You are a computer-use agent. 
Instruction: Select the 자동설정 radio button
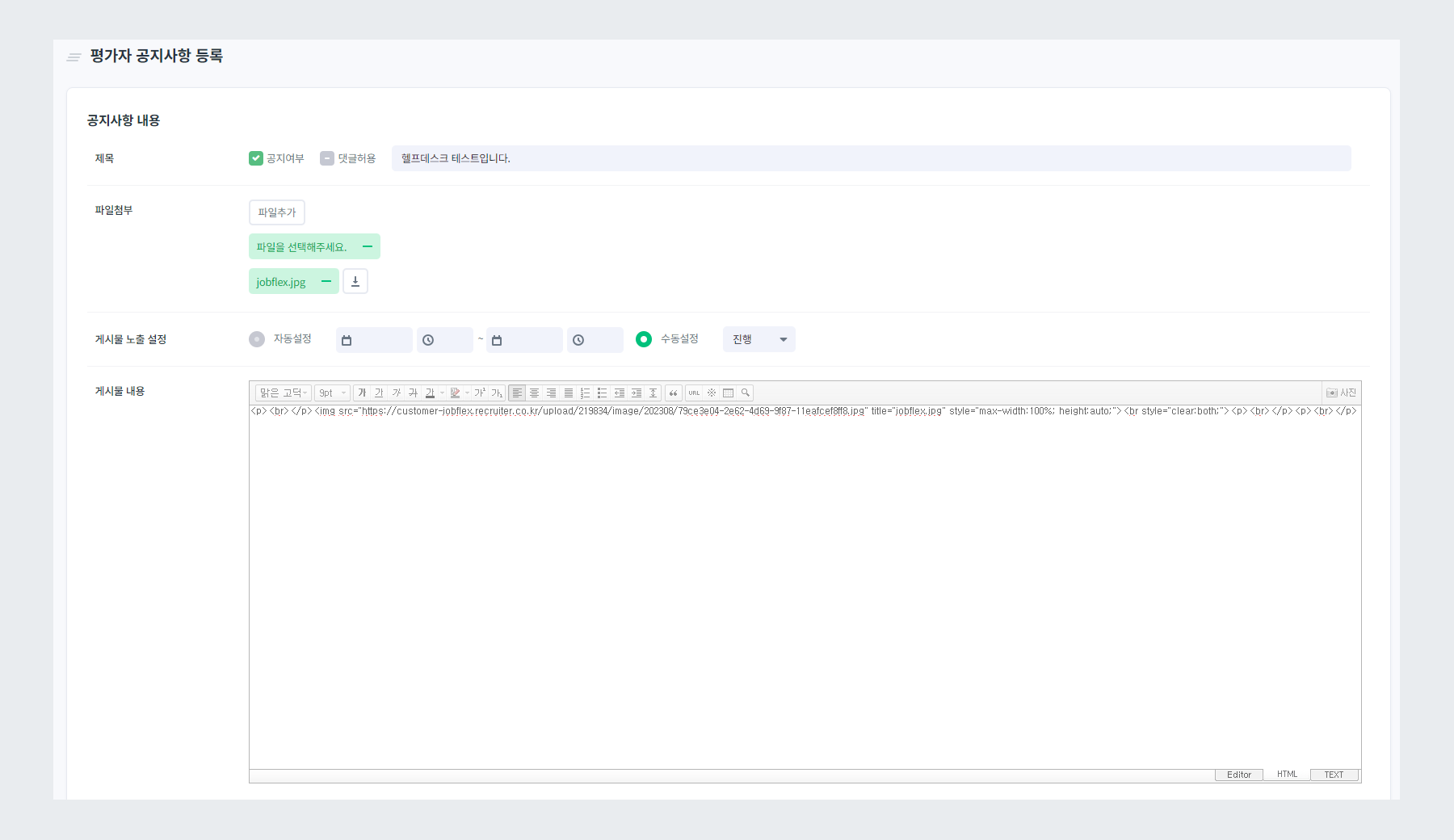(257, 339)
